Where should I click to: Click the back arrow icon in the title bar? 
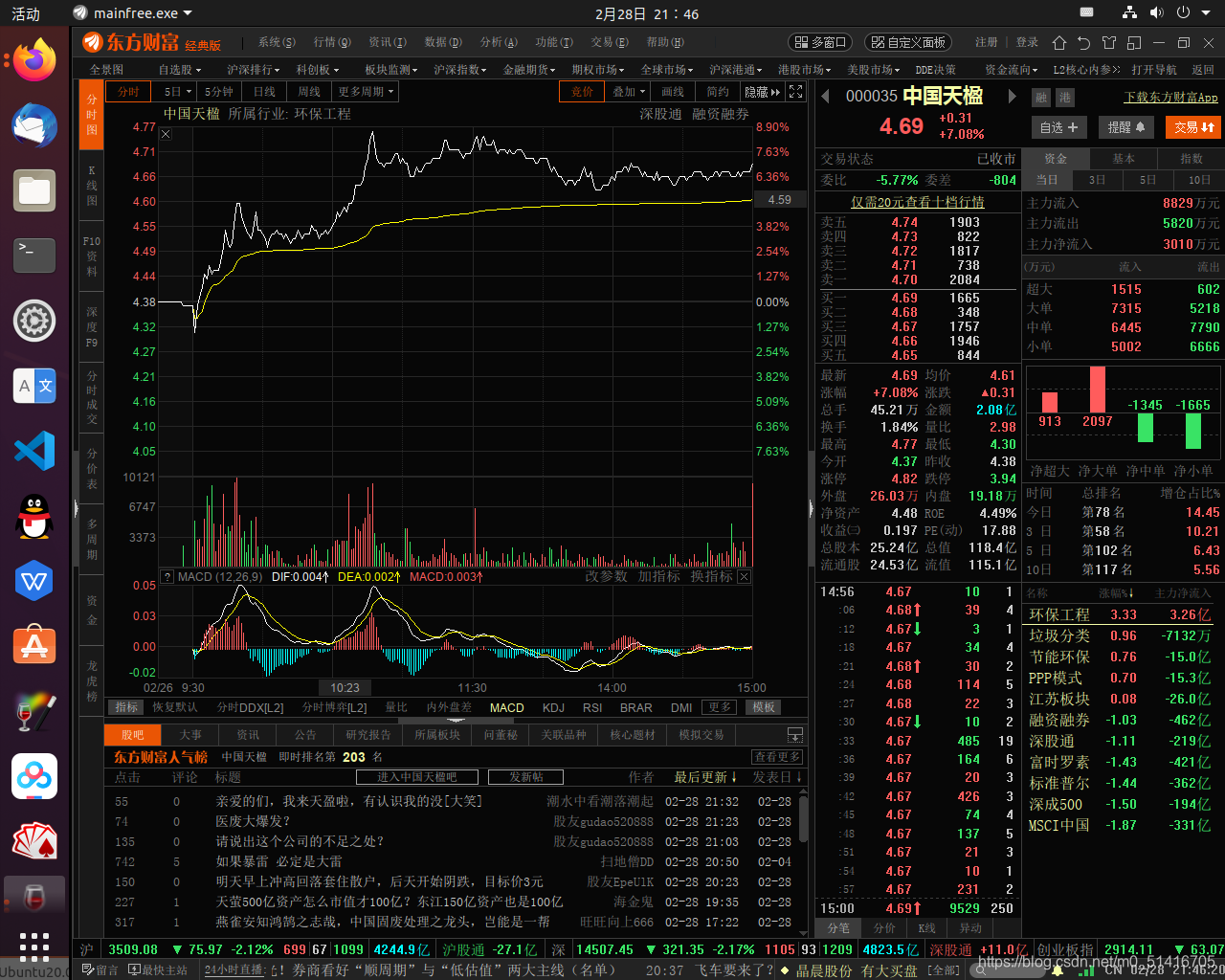(1083, 43)
